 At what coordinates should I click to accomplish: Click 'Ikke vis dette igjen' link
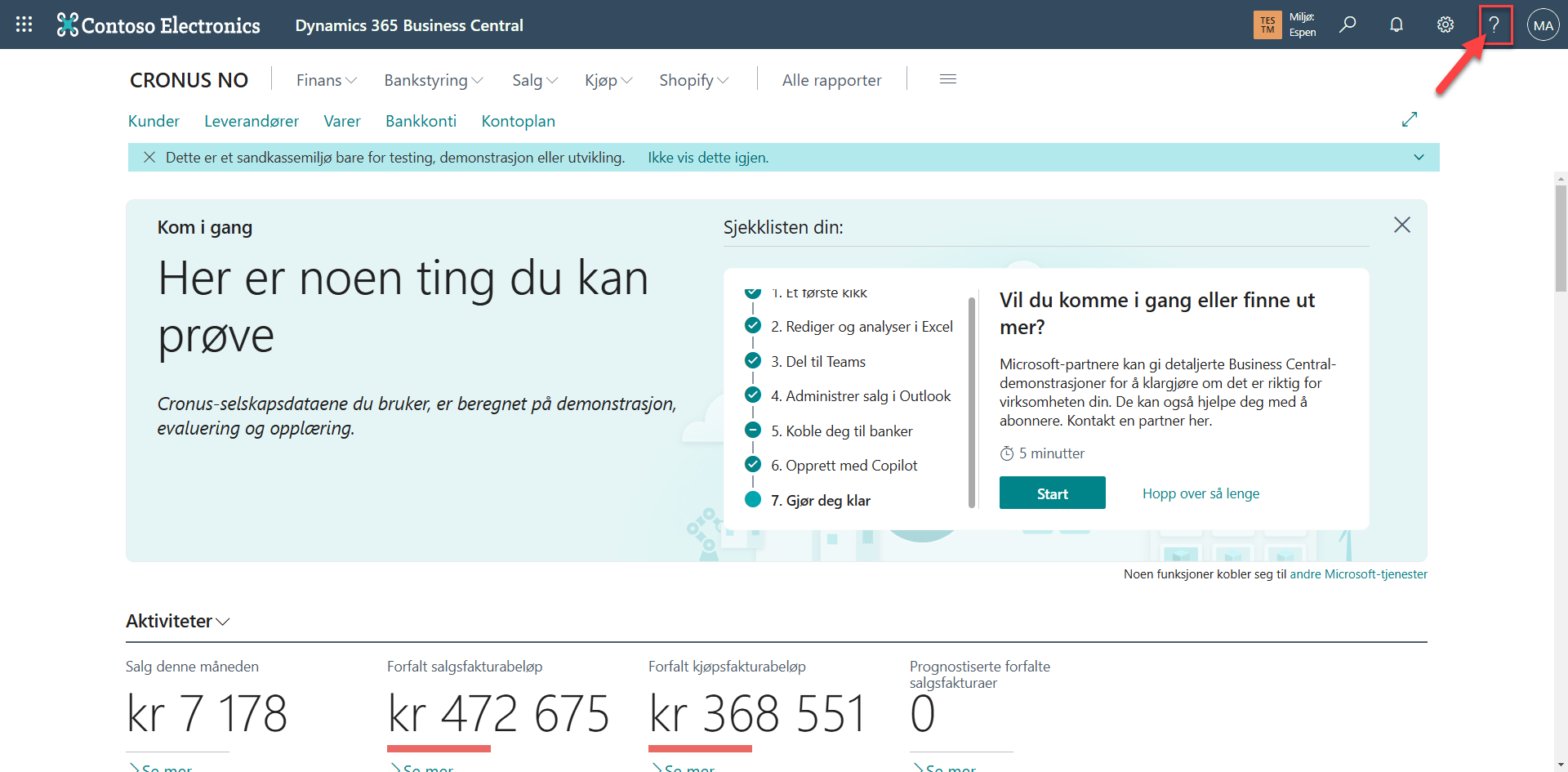point(708,157)
